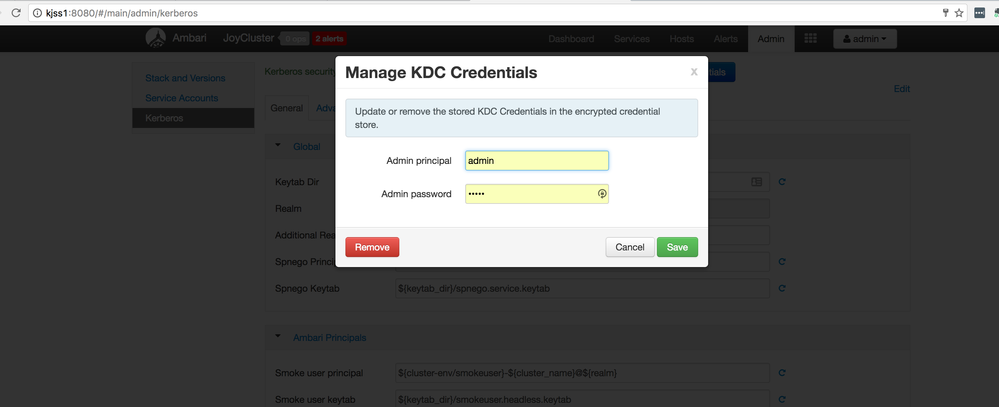This screenshot has height=407, width=999.
Task: Click undo icon beside Smoke user principal
Action: click(782, 373)
